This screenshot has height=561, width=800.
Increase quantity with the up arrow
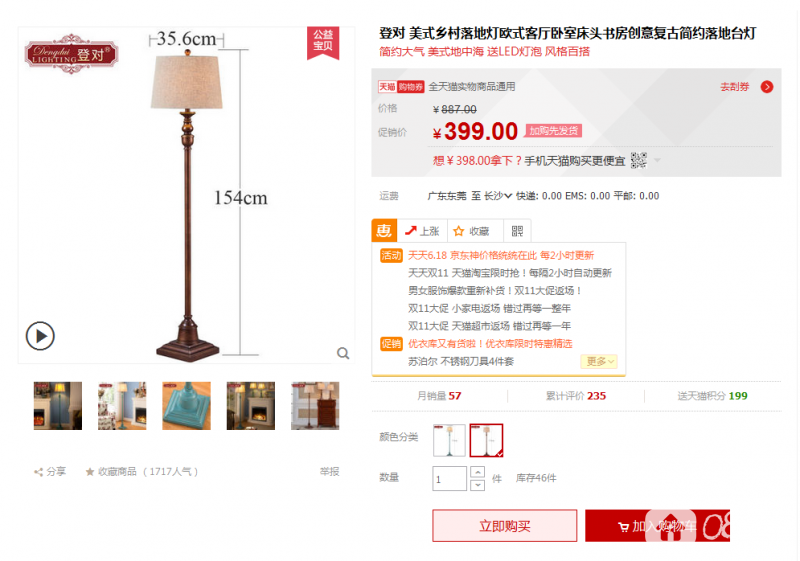point(477,472)
